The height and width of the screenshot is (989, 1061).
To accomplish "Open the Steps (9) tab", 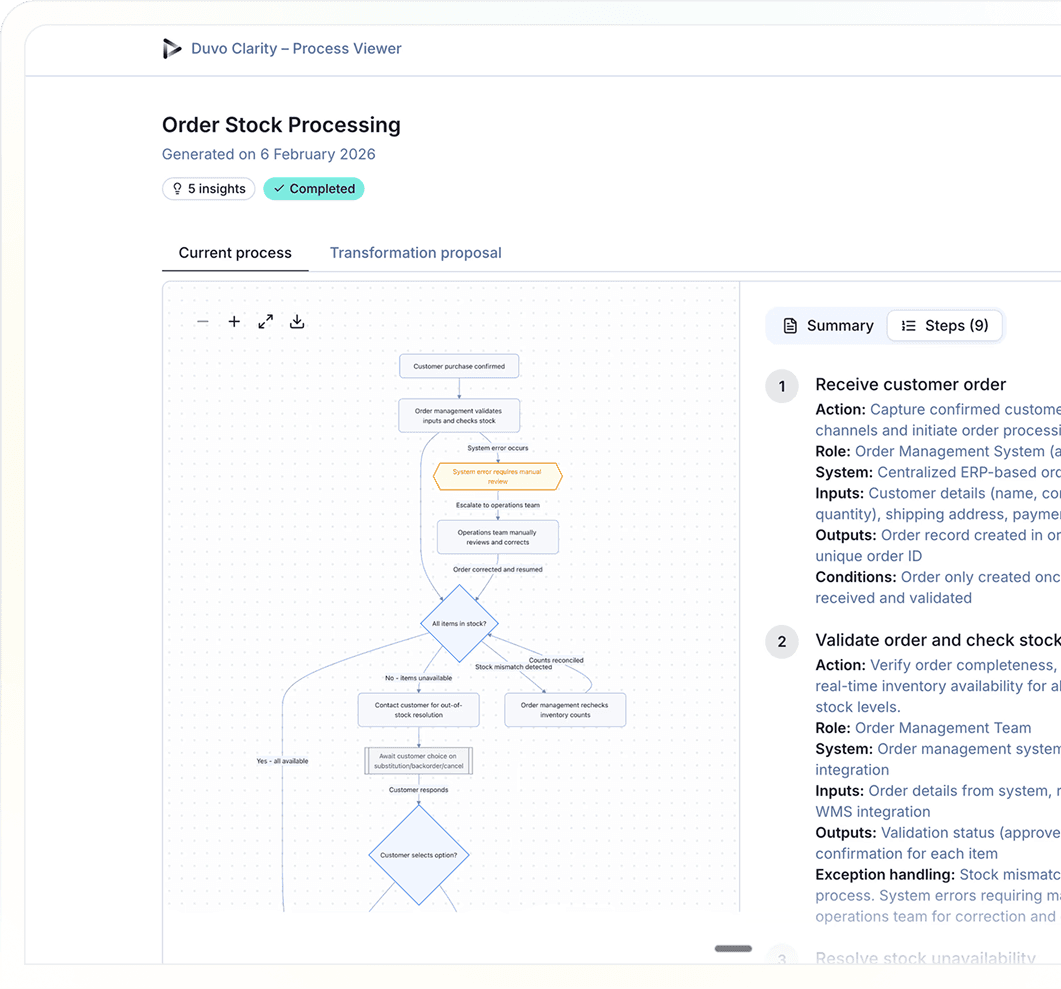I will point(944,325).
